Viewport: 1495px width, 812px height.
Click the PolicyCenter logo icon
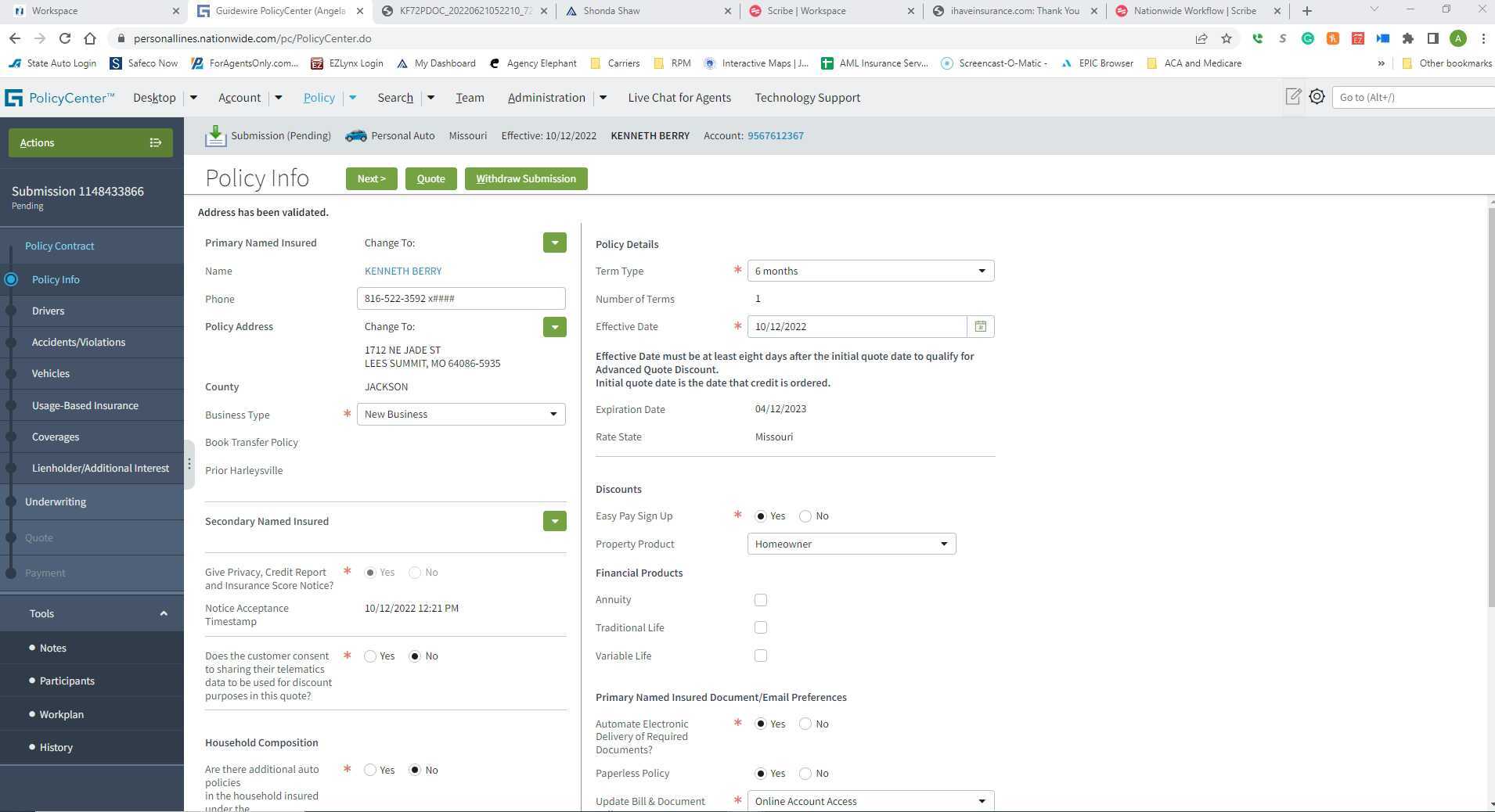tap(13, 98)
